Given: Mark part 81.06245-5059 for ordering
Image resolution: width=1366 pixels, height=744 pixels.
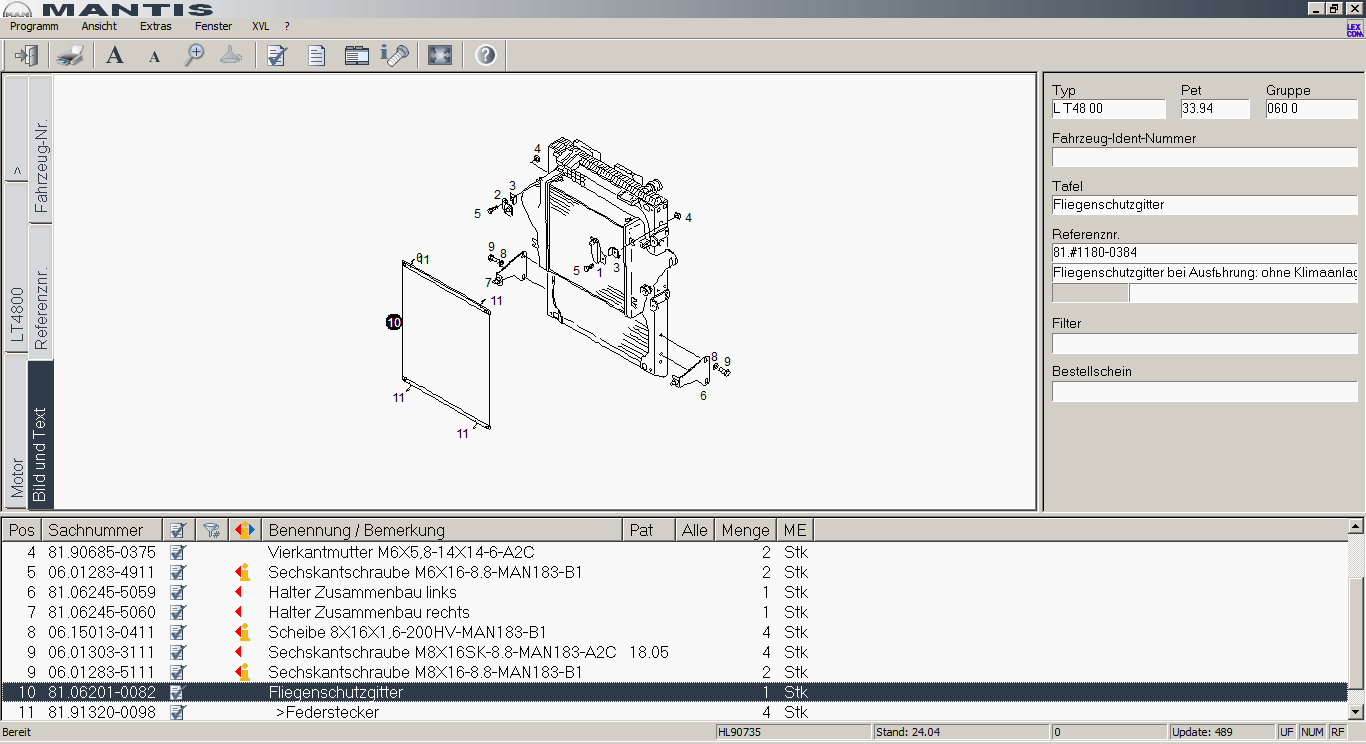Looking at the screenshot, I should click(x=178, y=592).
